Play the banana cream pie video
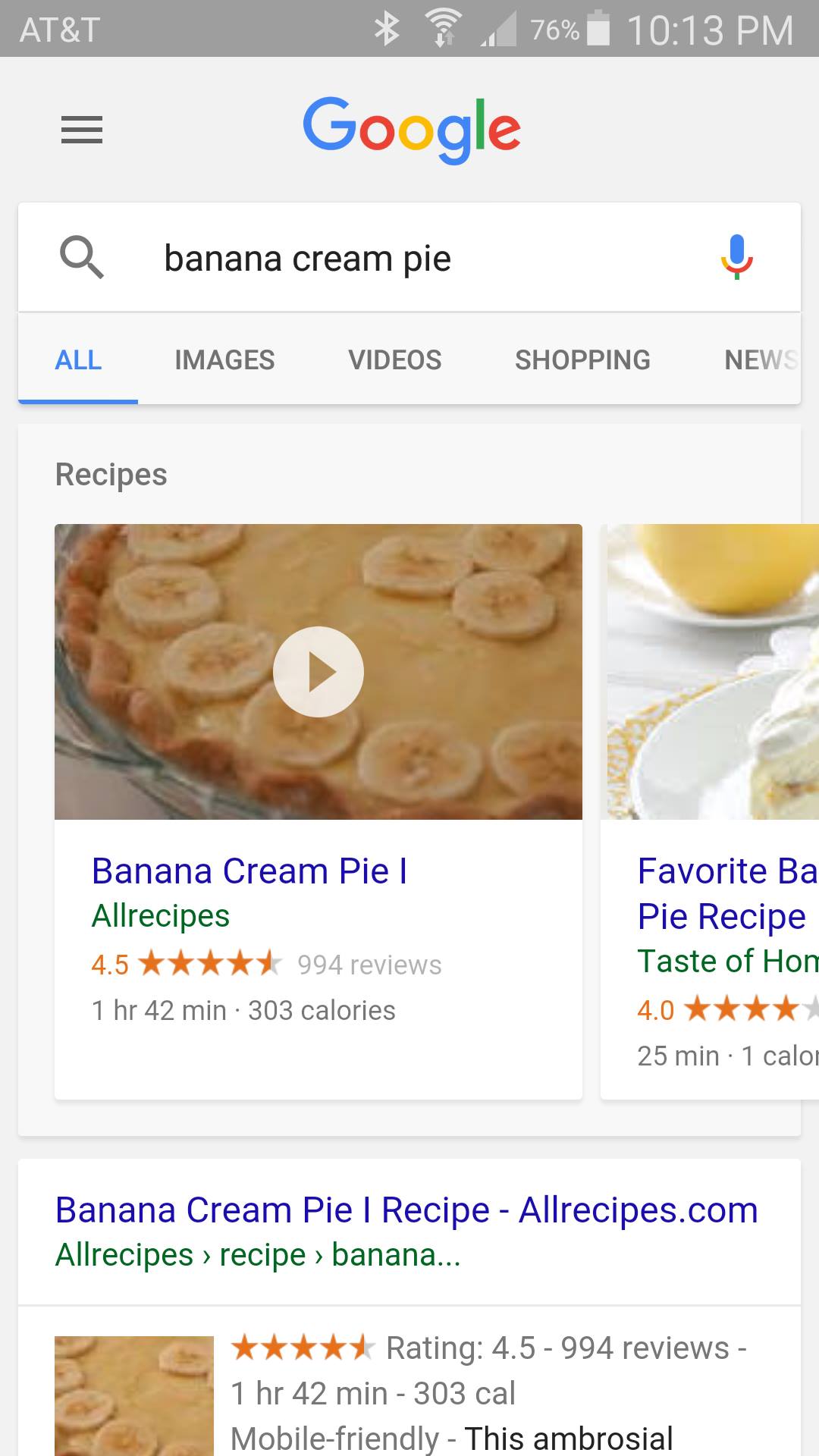The width and height of the screenshot is (819, 1456). 318,672
